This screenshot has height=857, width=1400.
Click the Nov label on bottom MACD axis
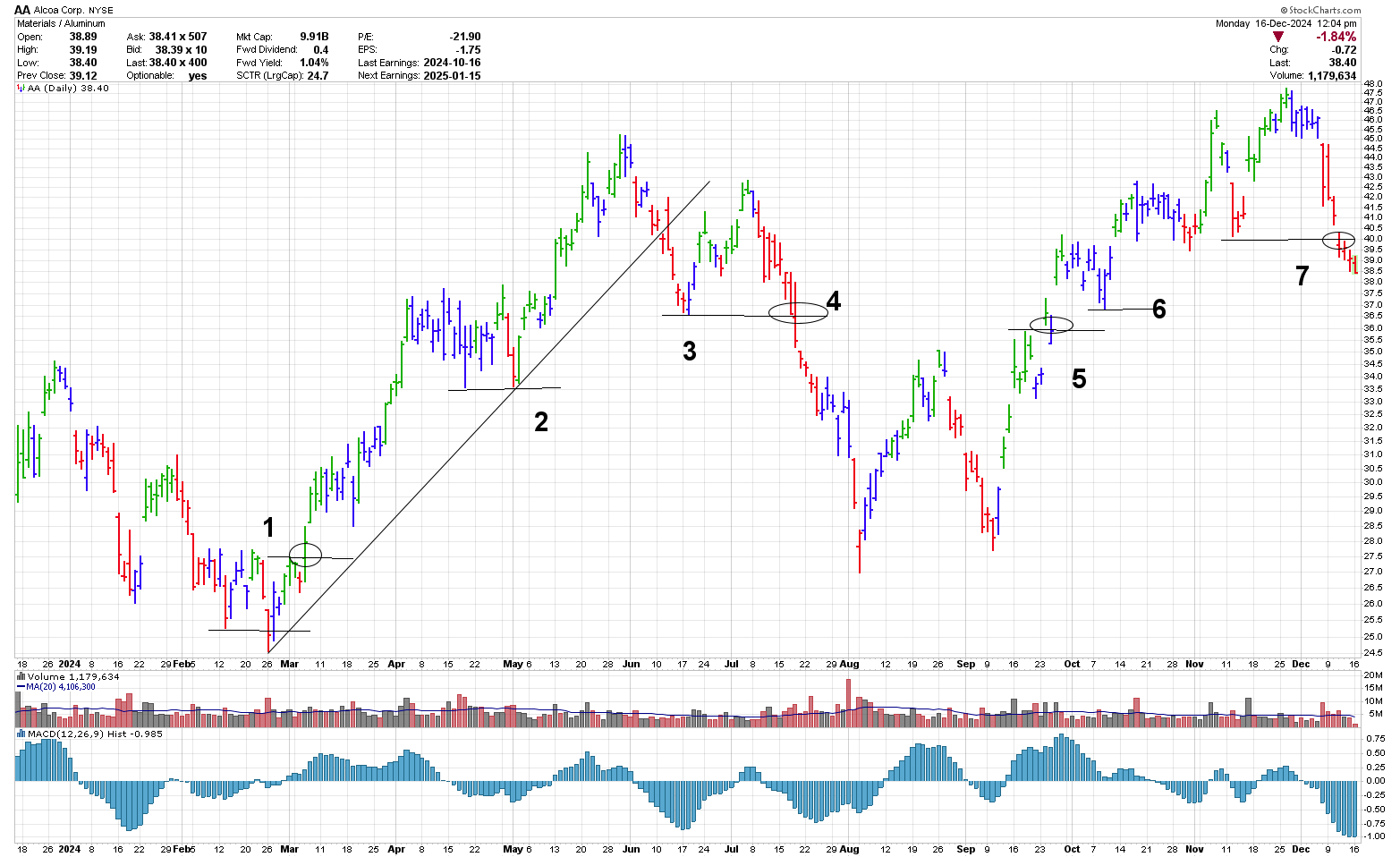[x=1194, y=850]
